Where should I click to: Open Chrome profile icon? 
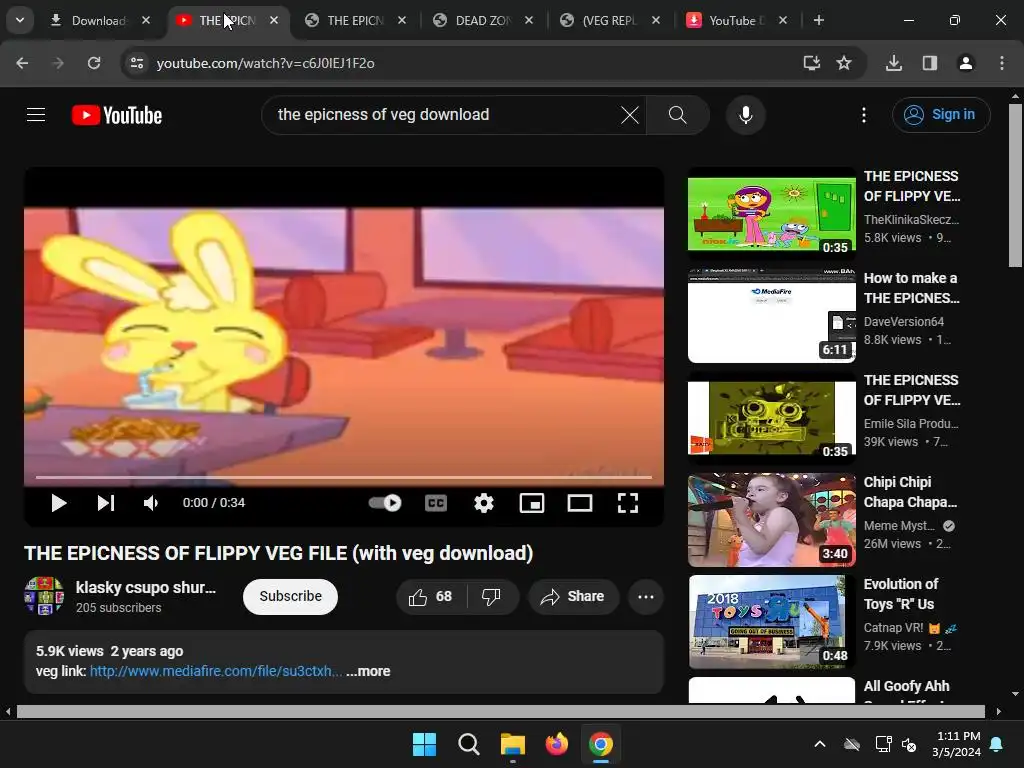pos(966,63)
